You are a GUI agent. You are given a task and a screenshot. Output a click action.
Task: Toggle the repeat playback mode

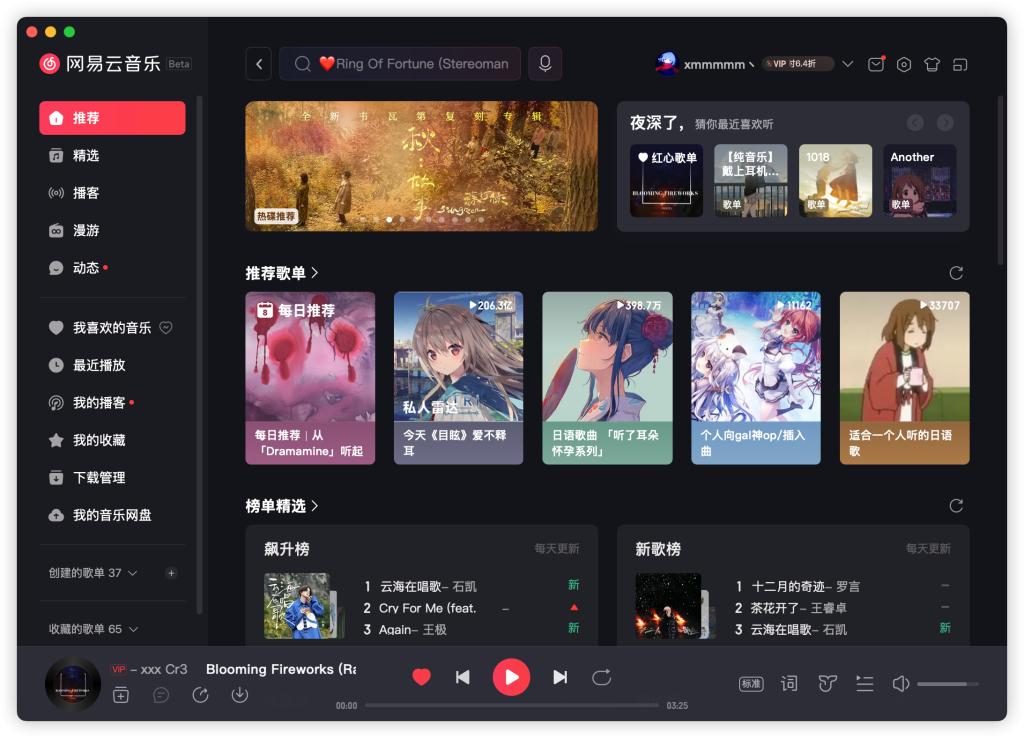point(601,677)
